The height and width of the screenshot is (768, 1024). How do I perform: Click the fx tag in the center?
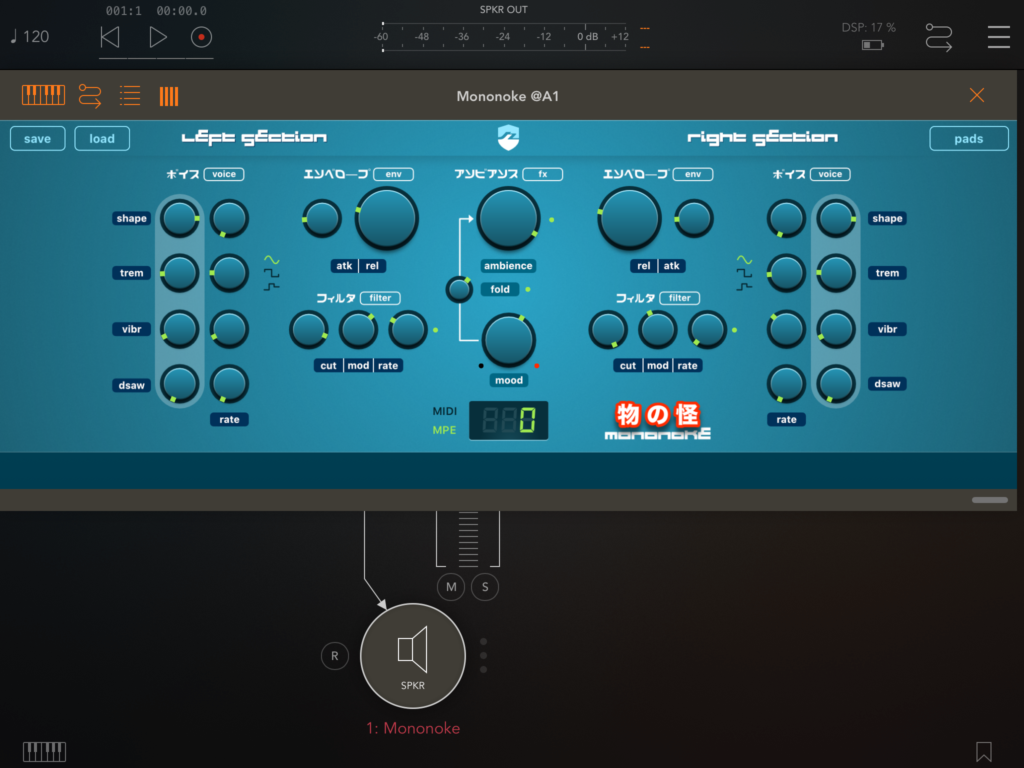(543, 174)
